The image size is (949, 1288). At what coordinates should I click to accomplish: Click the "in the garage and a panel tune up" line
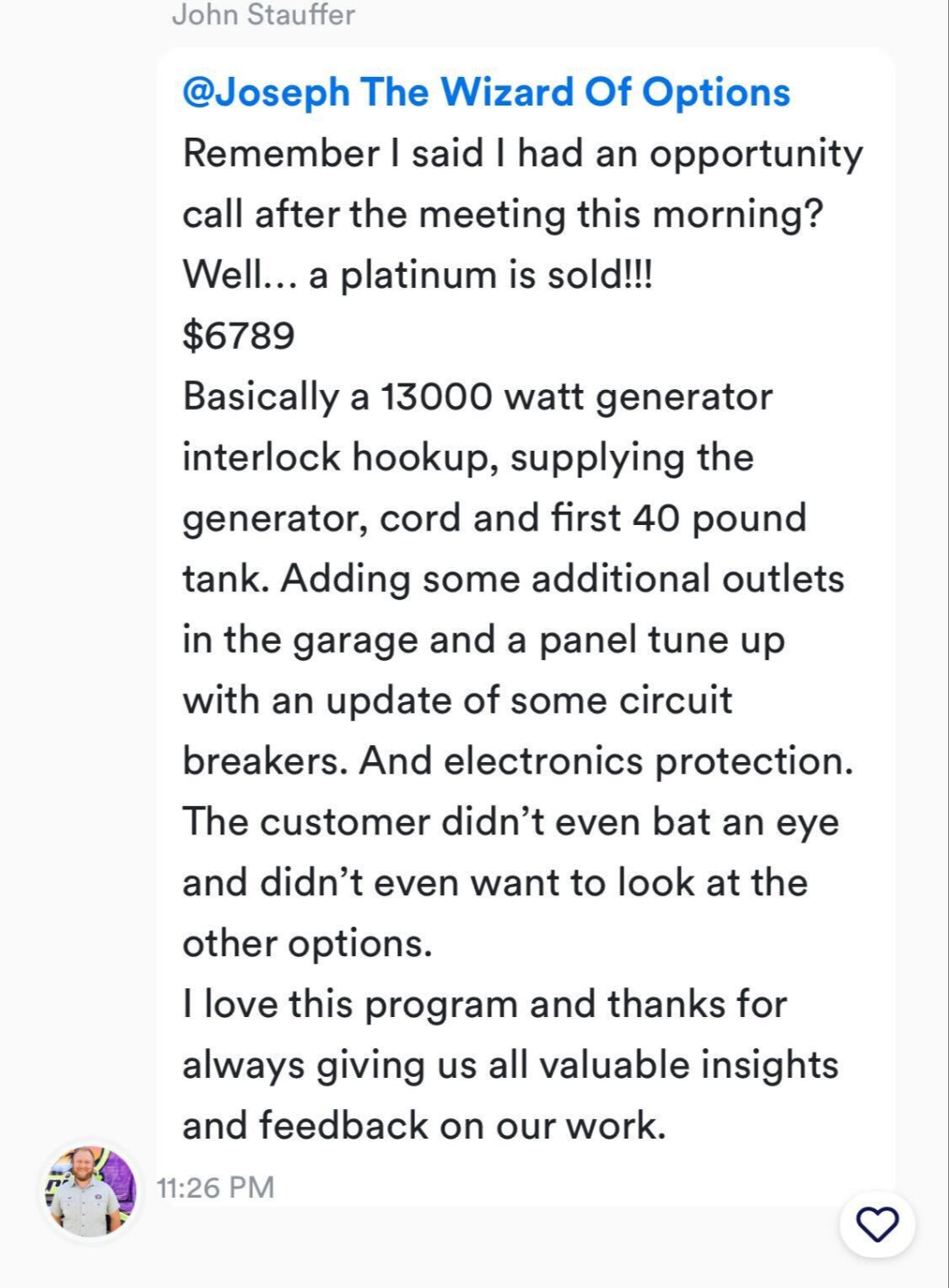pos(484,640)
